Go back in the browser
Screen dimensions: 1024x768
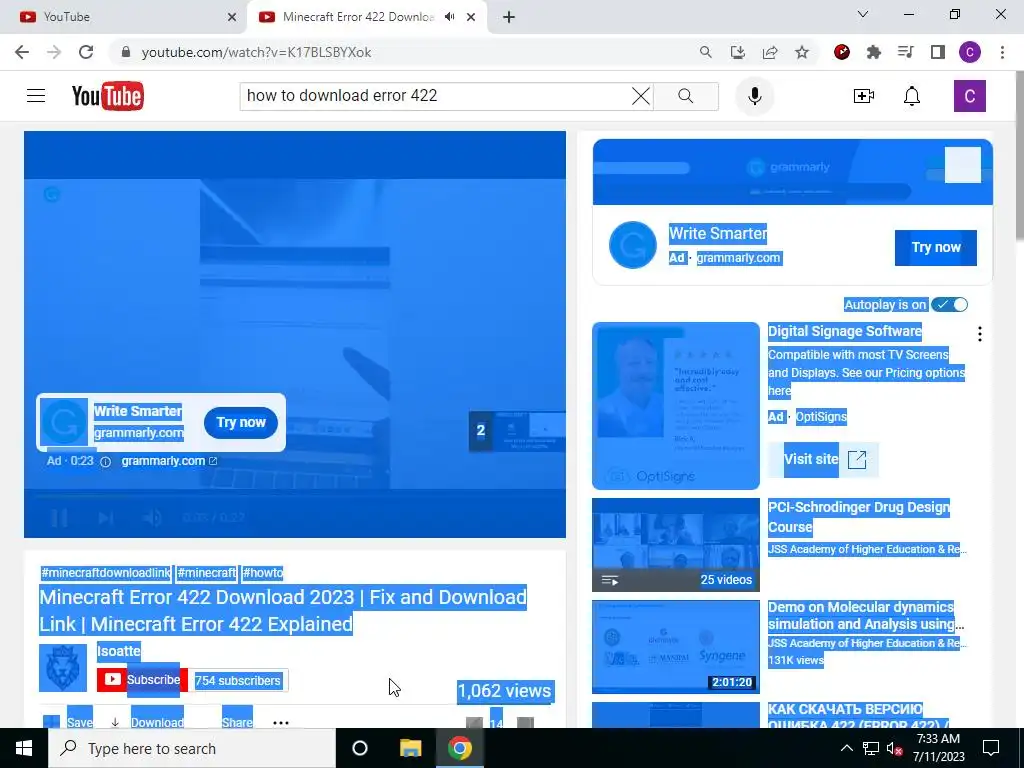[22, 52]
